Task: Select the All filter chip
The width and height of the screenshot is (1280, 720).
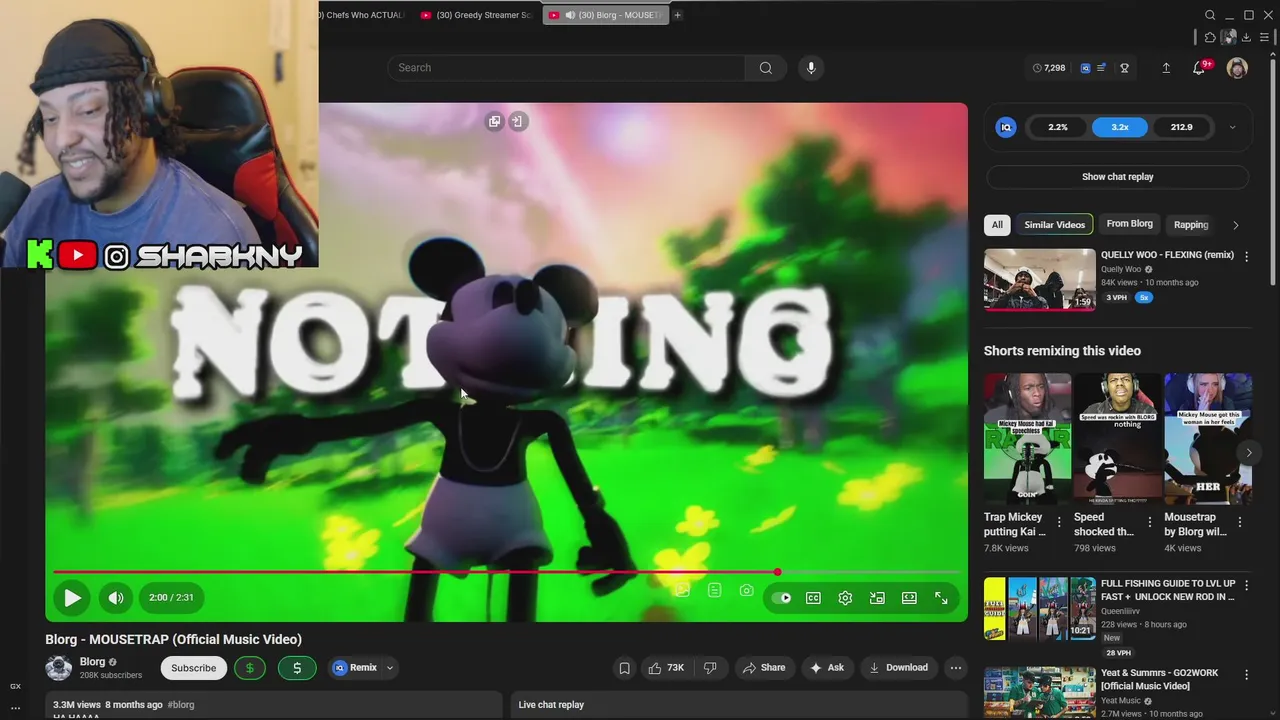Action: pos(997,225)
